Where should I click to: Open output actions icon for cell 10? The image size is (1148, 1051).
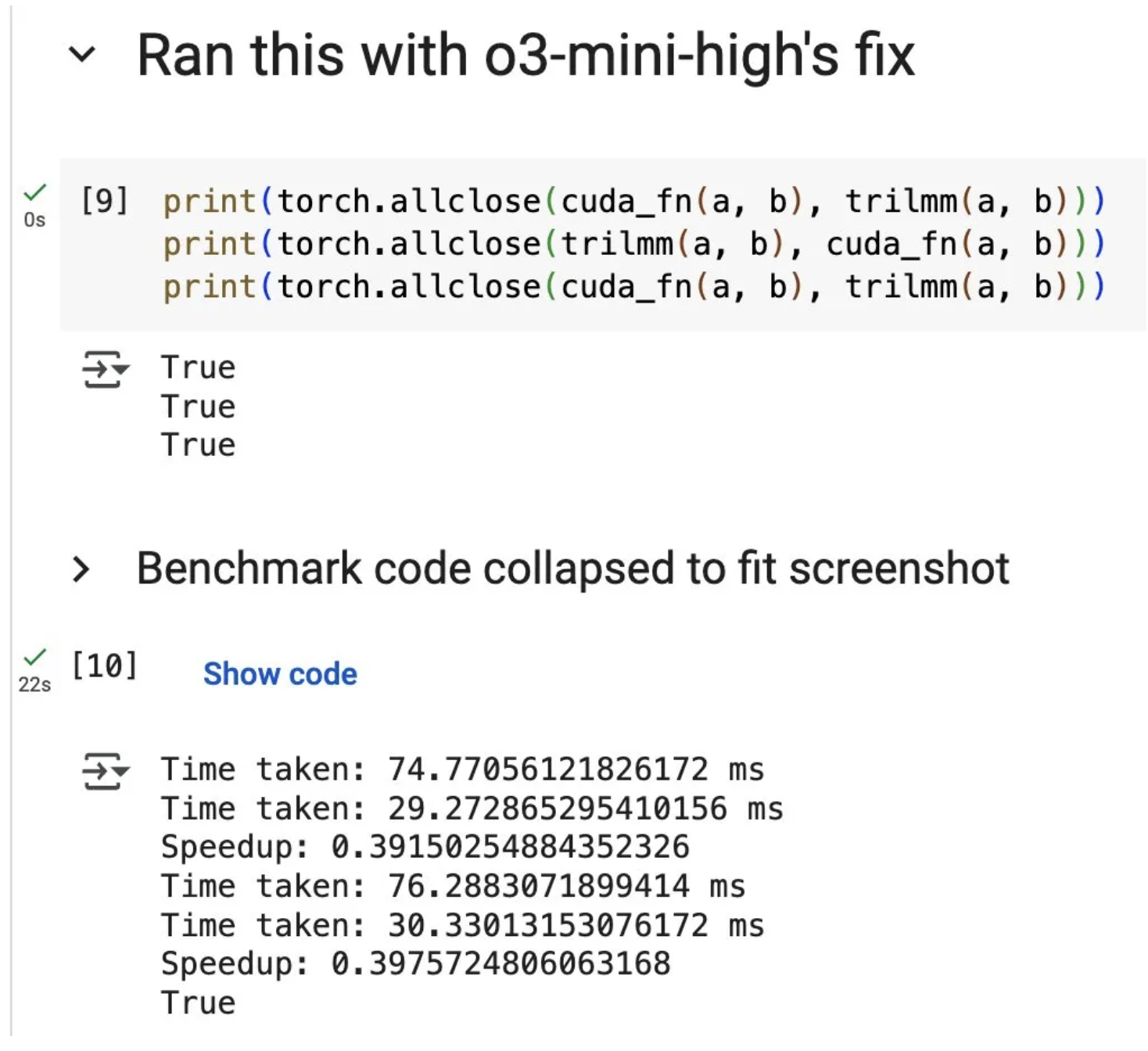(106, 771)
